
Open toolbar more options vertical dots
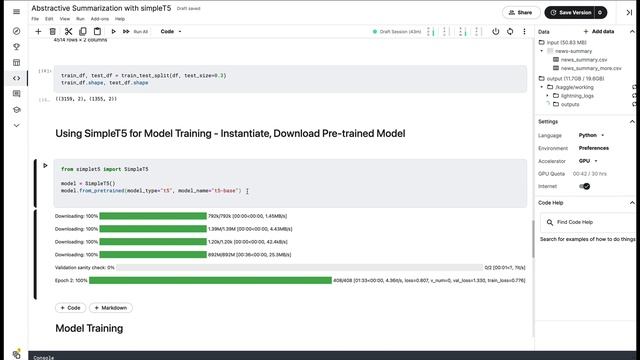[524, 31]
